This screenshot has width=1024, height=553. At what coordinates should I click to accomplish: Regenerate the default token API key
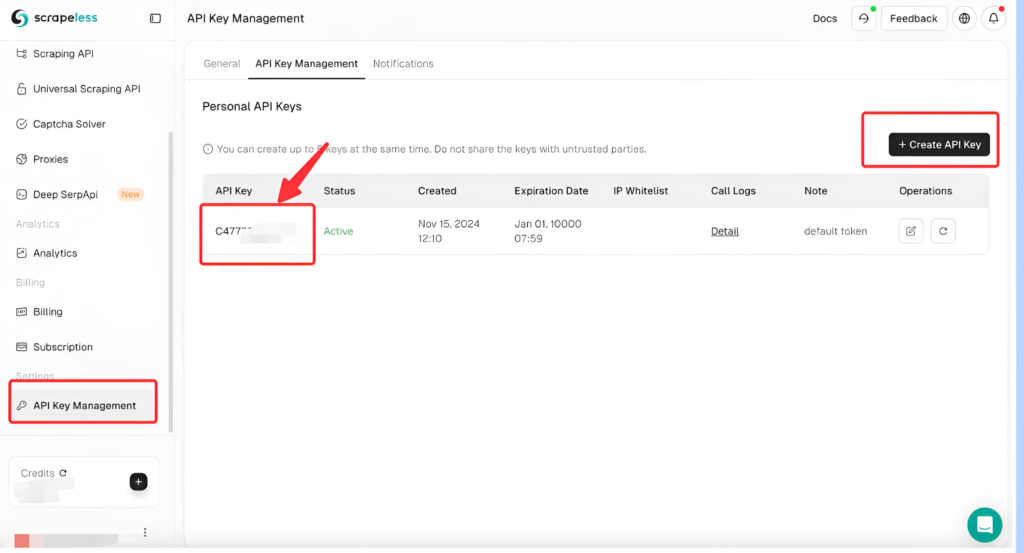pos(943,231)
